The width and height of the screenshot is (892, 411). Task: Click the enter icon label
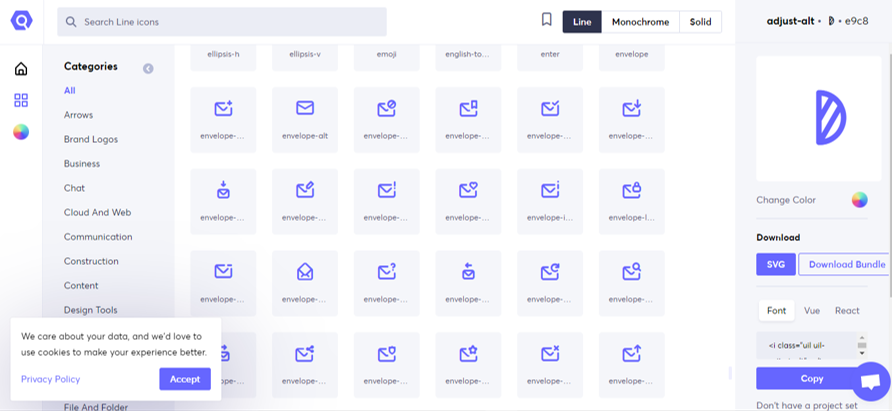[x=550, y=55]
